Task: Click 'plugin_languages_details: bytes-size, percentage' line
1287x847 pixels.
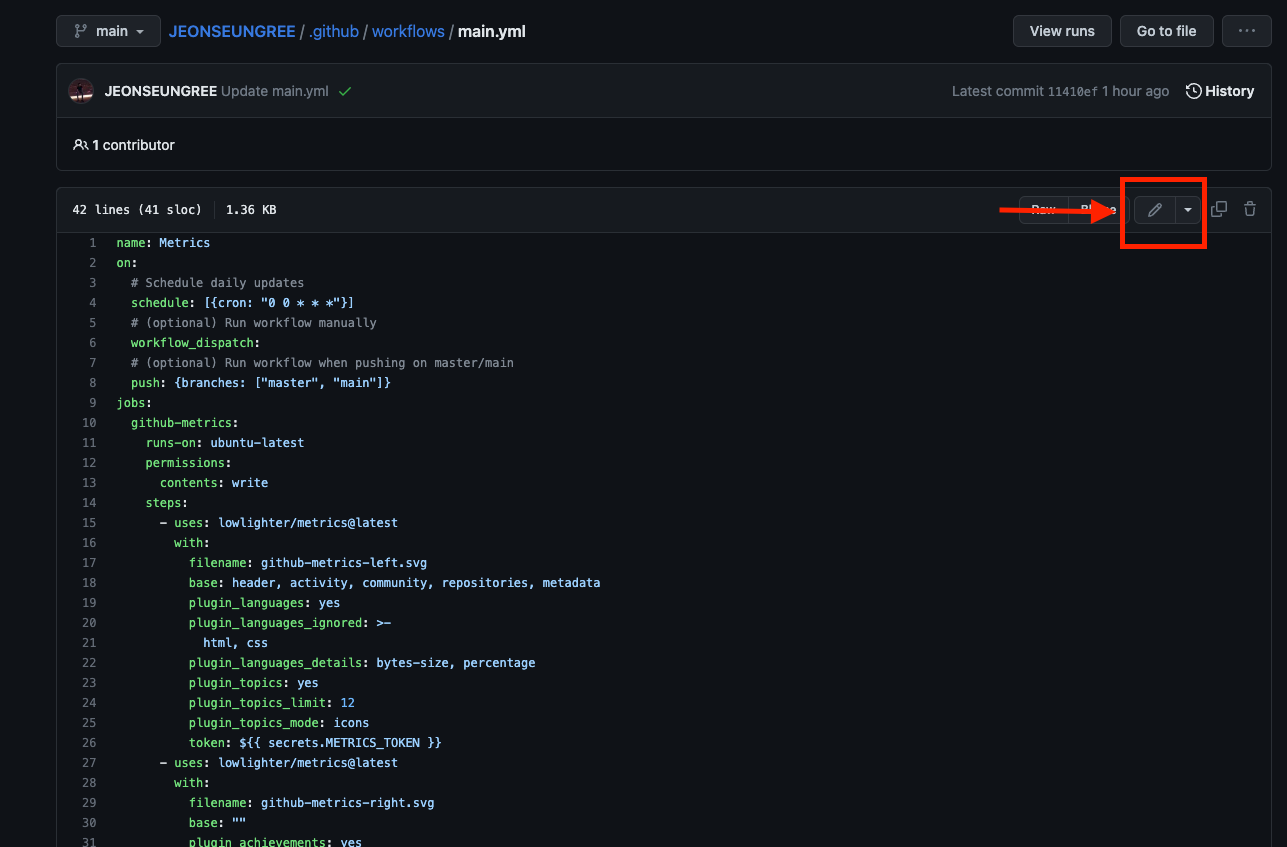Action: point(362,663)
